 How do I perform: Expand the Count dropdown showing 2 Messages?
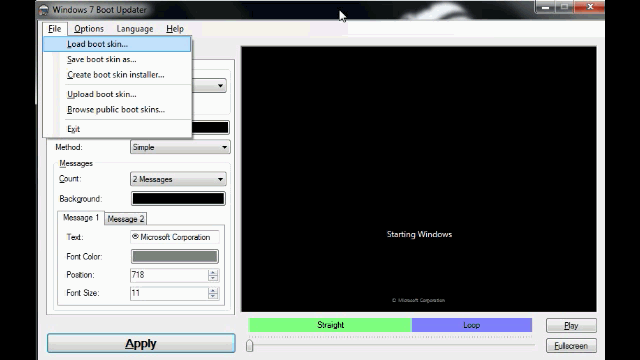coord(178,179)
